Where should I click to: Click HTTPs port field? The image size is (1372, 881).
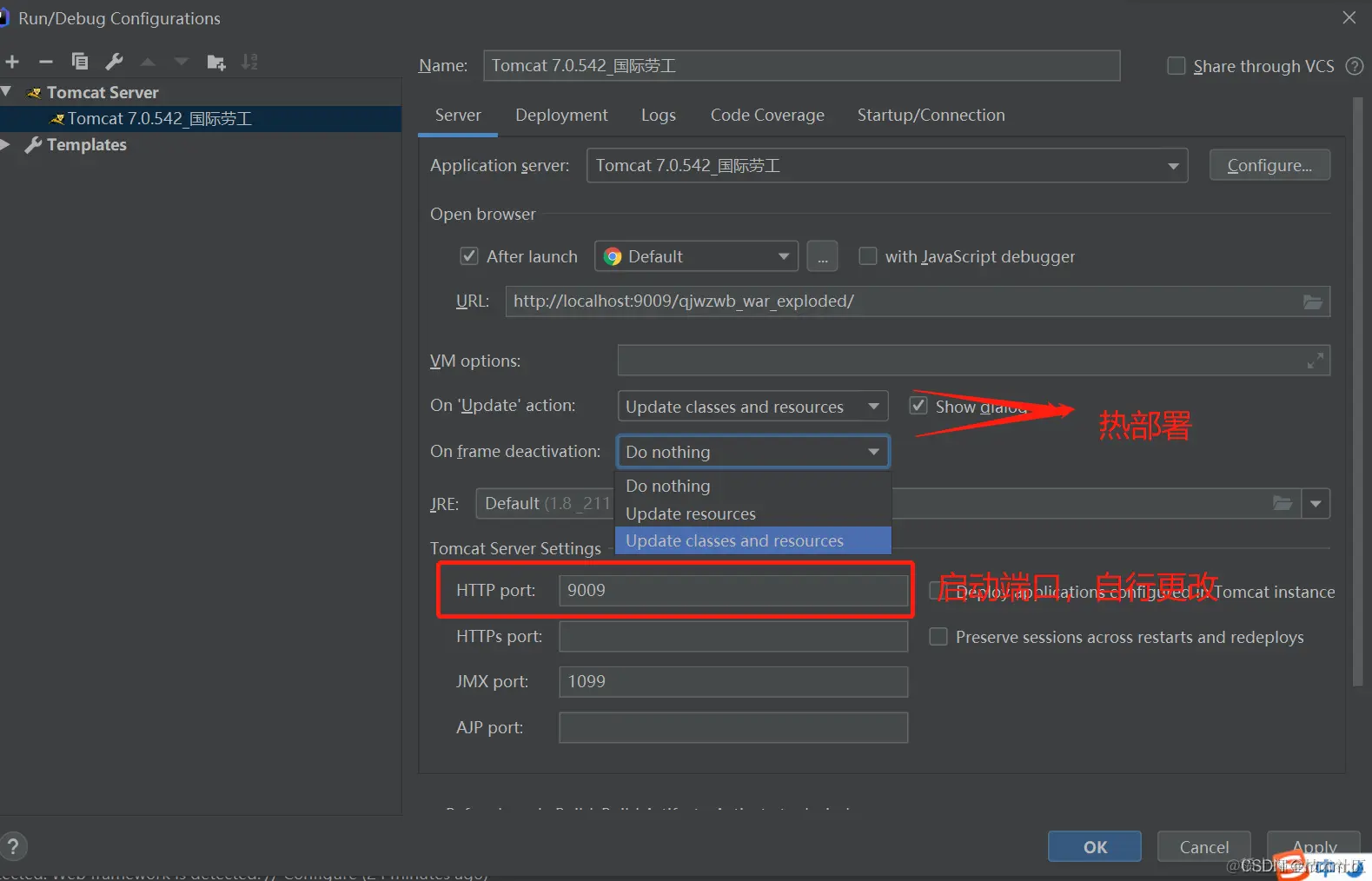[x=733, y=636]
